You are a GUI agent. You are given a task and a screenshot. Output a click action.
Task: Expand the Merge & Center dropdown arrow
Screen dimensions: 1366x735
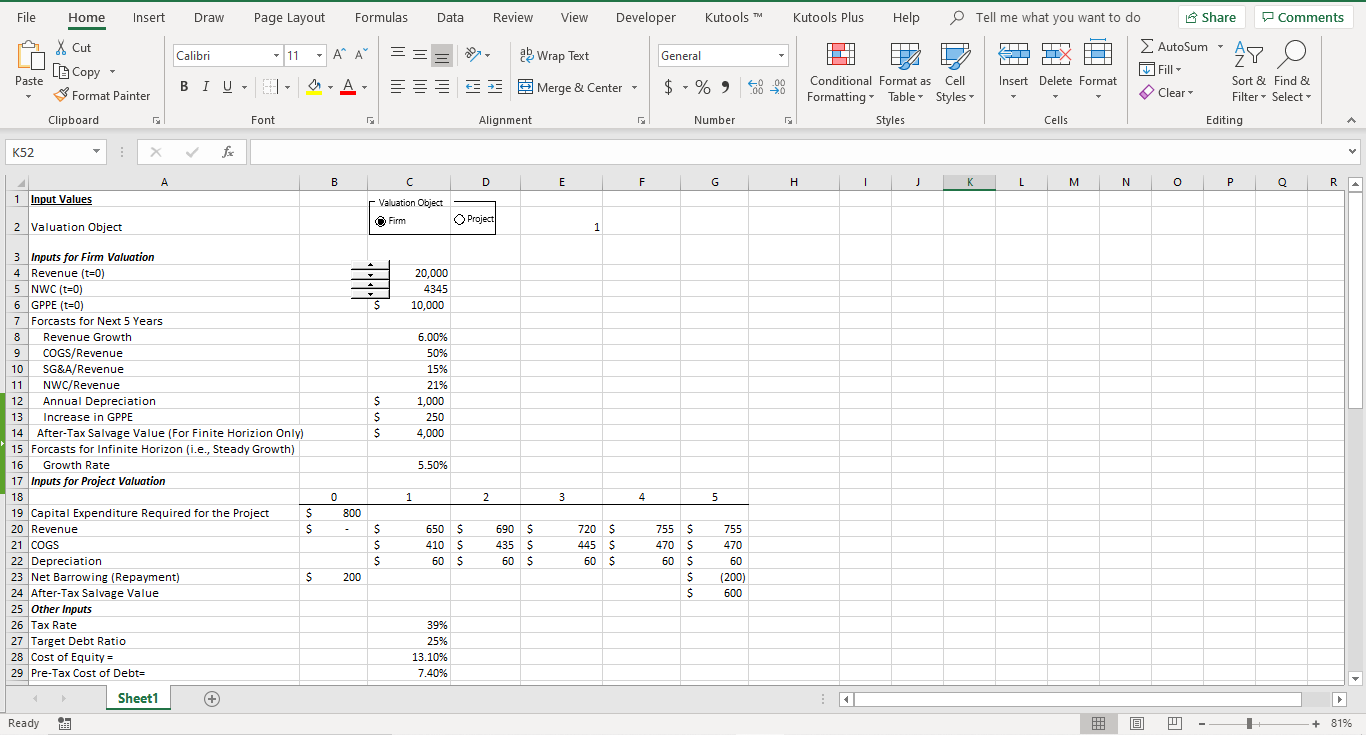point(634,88)
